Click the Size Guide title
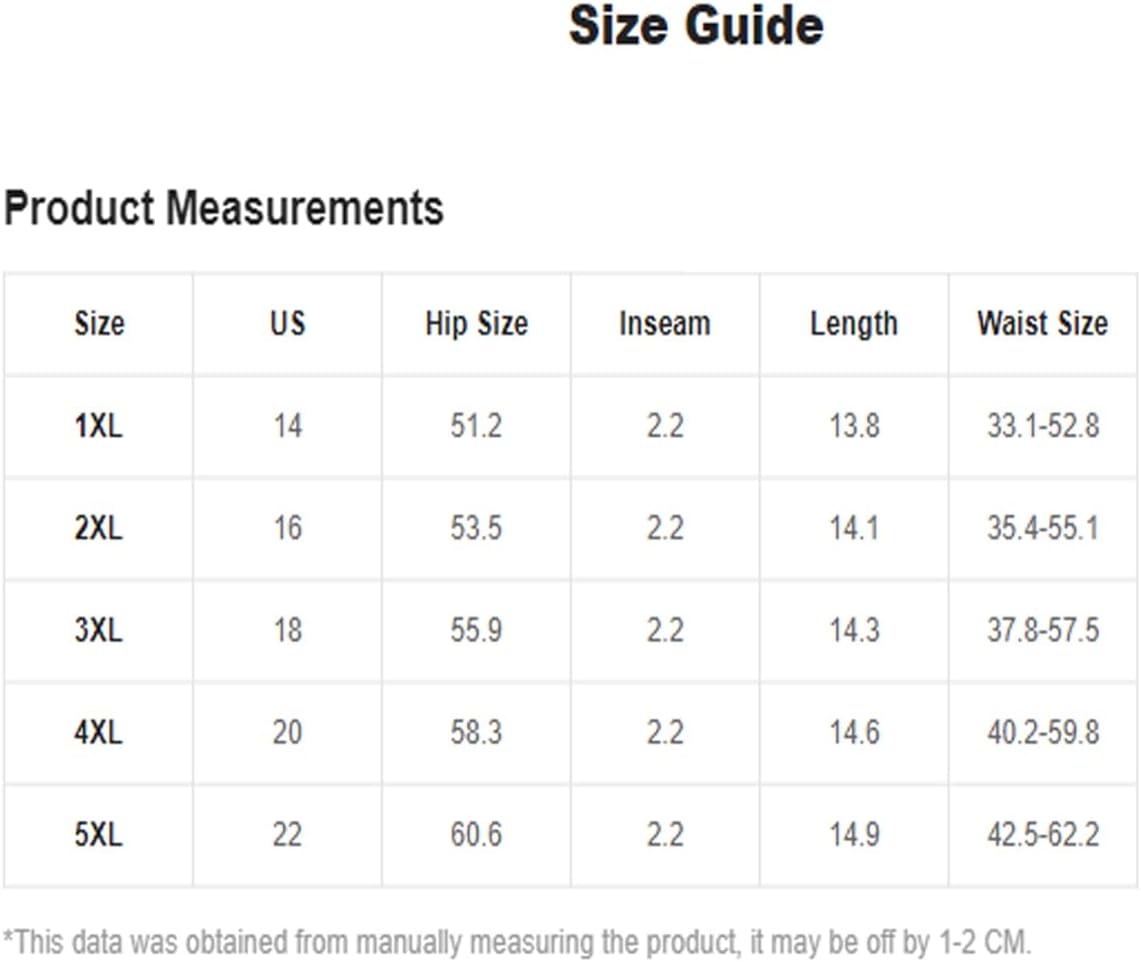1141x962 pixels. pos(696,26)
